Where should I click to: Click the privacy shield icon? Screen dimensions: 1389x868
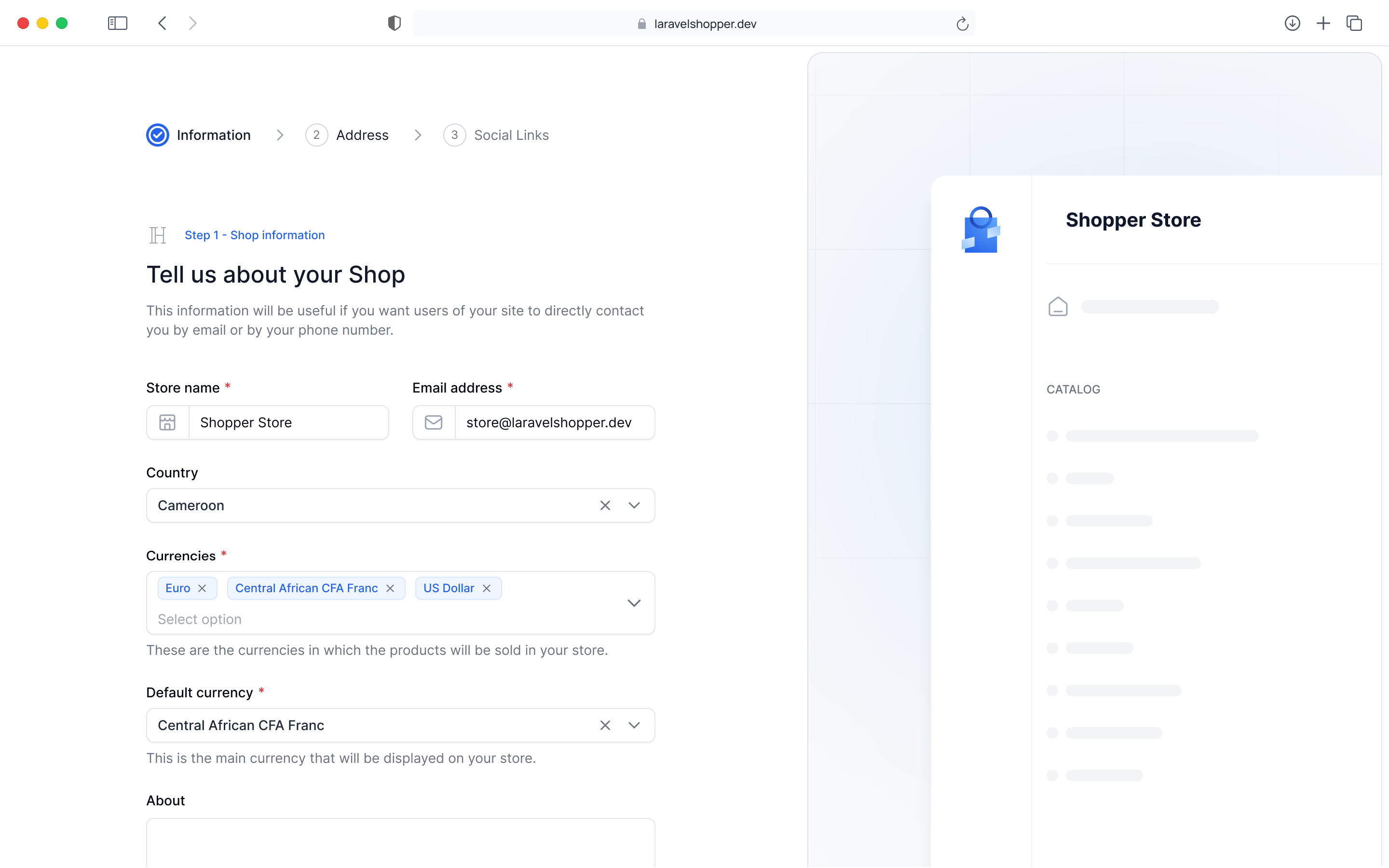[394, 23]
